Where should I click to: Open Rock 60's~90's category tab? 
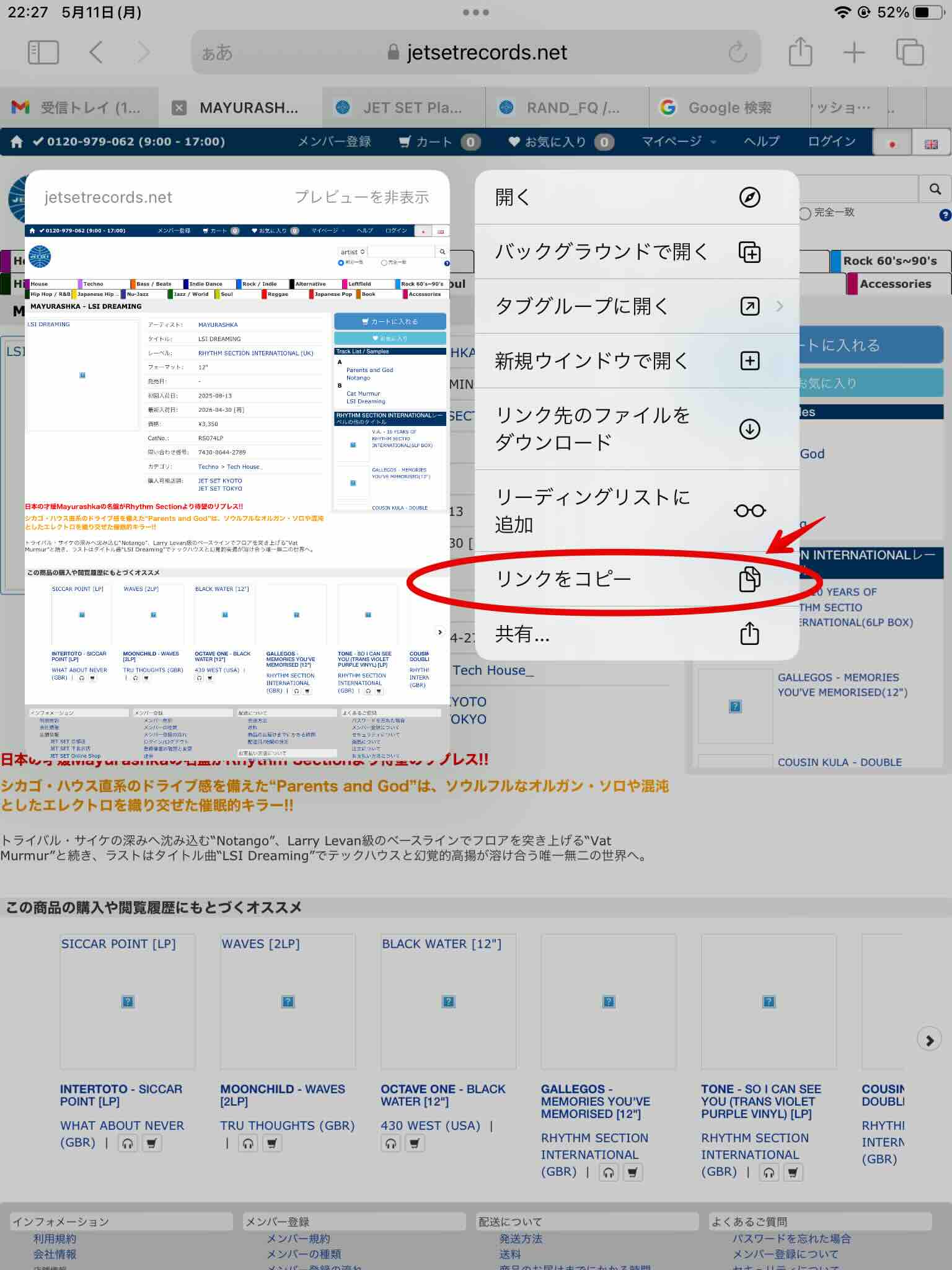pos(889,261)
